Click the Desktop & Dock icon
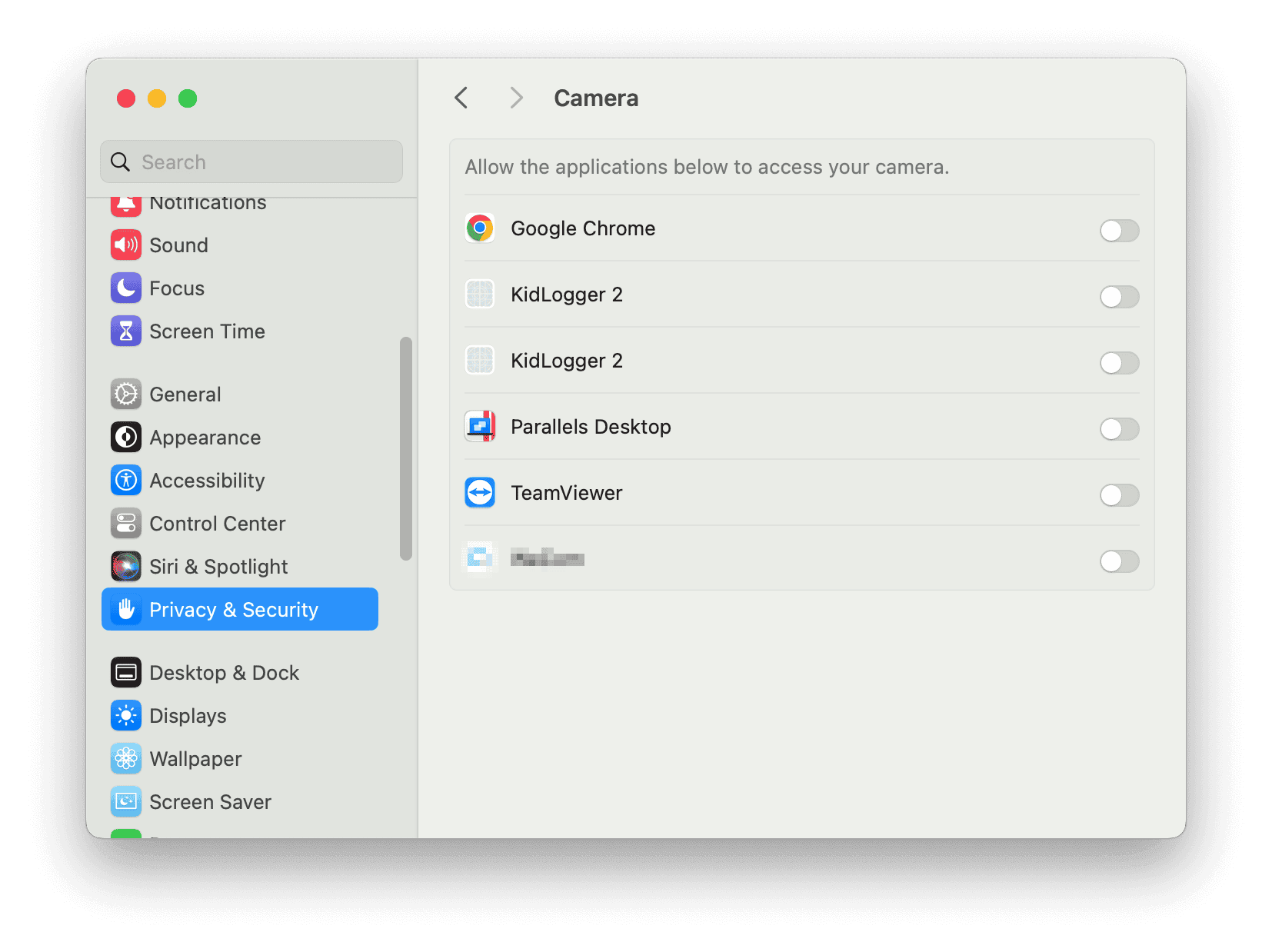The height and width of the screenshot is (952, 1272). coord(126,673)
